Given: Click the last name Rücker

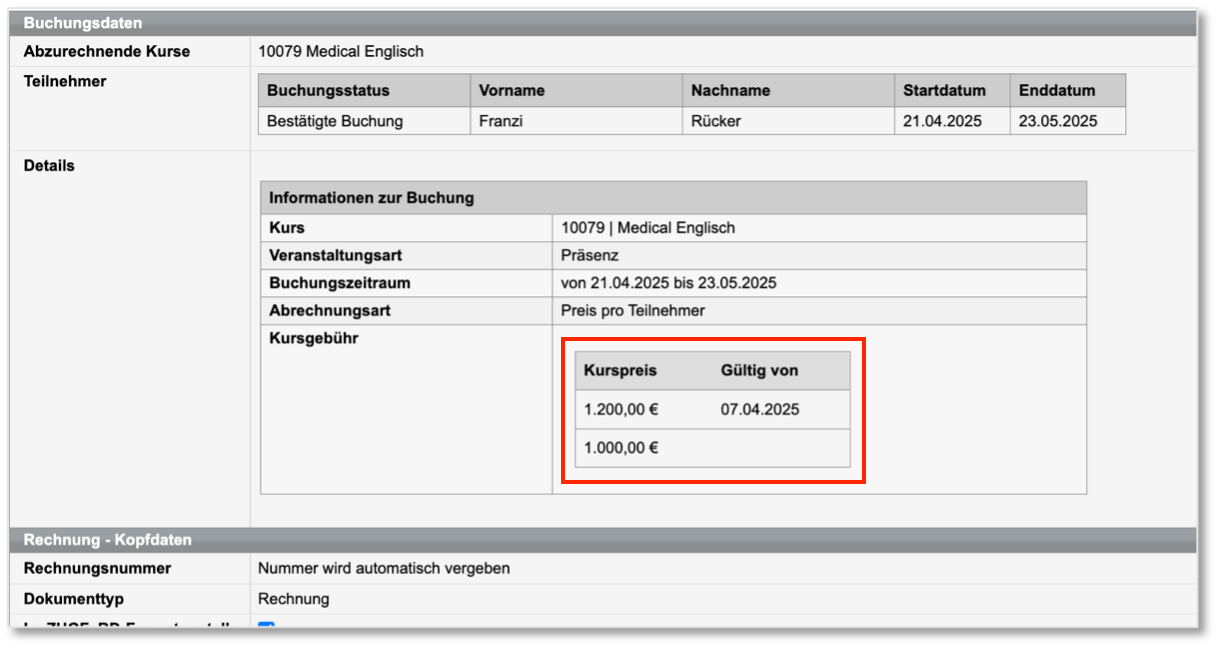Looking at the screenshot, I should [x=716, y=121].
